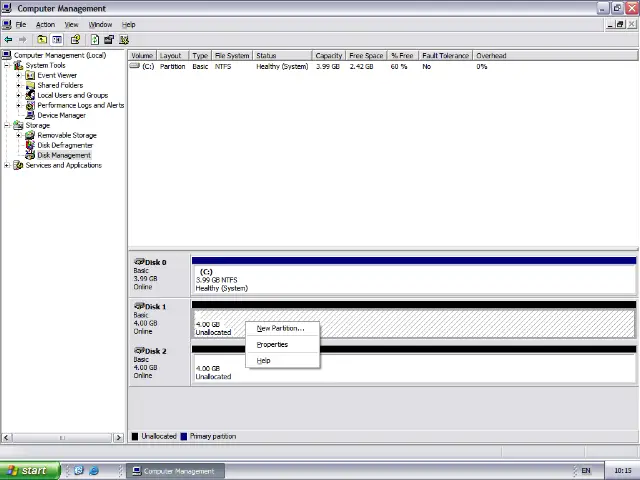Click the Internet Explorer quick launch icon

tap(94, 471)
